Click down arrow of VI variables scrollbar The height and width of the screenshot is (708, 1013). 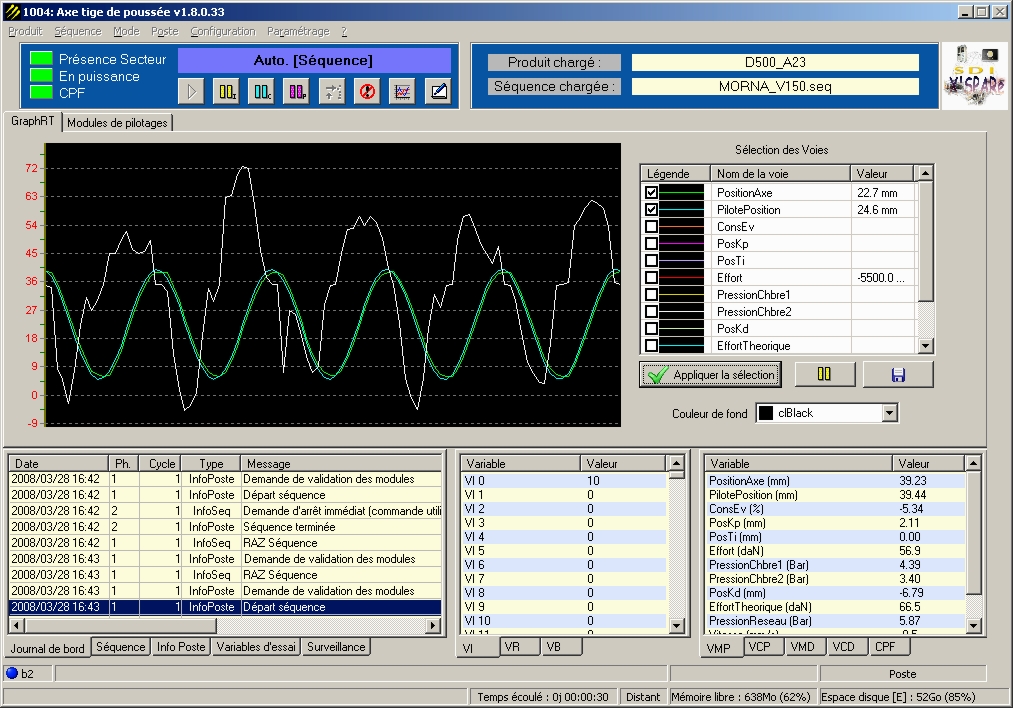click(676, 625)
